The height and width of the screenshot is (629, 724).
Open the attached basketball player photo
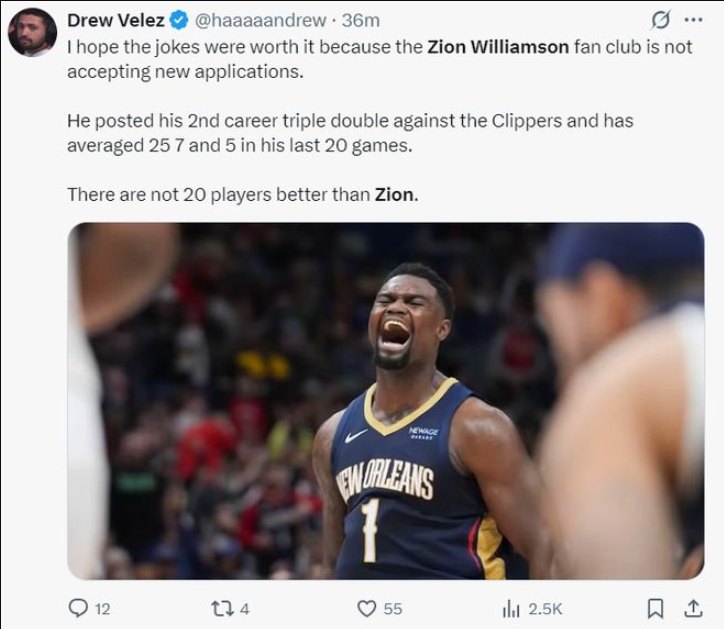386,401
